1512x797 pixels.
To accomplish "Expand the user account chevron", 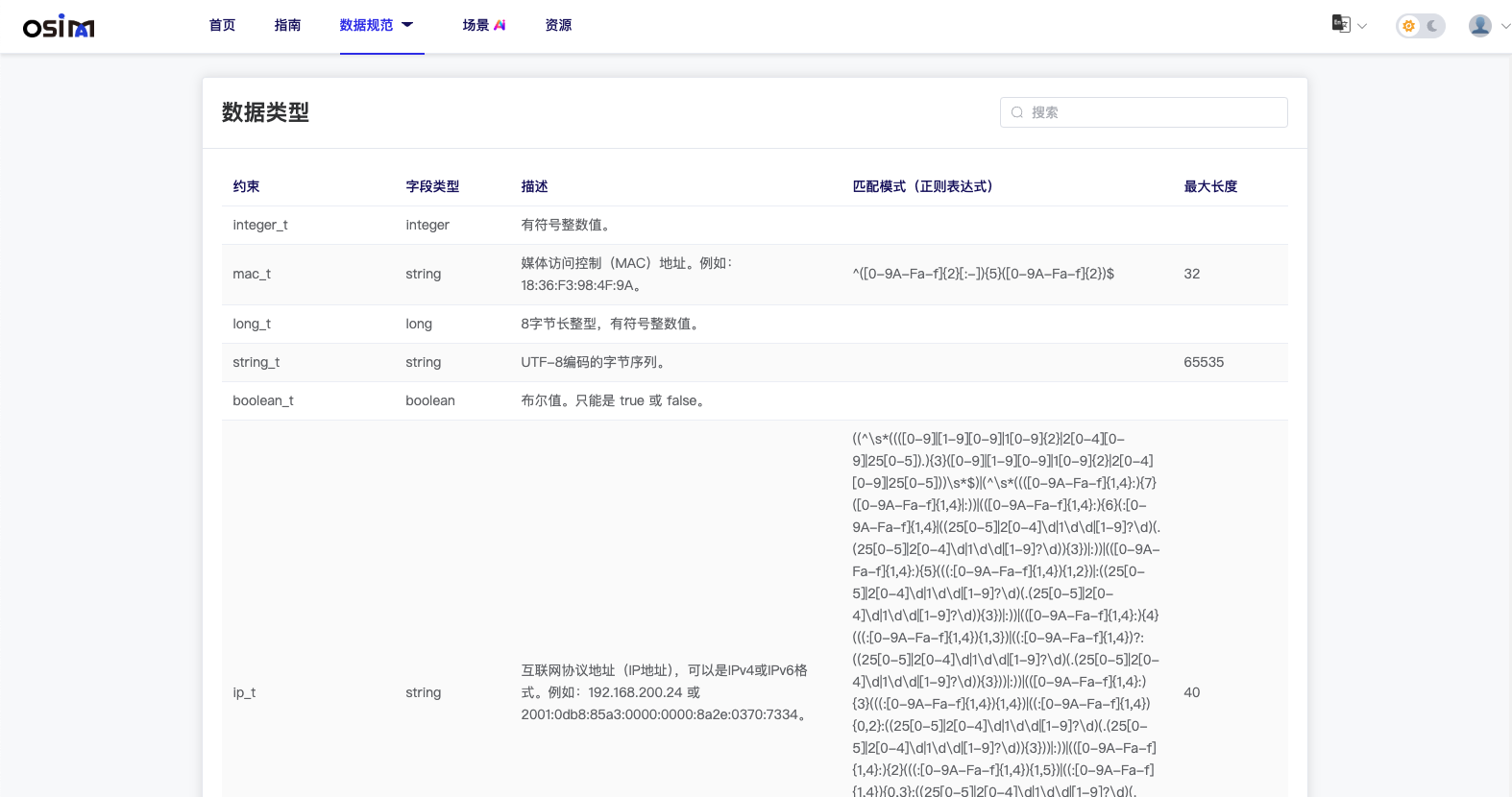I will [1504, 26].
